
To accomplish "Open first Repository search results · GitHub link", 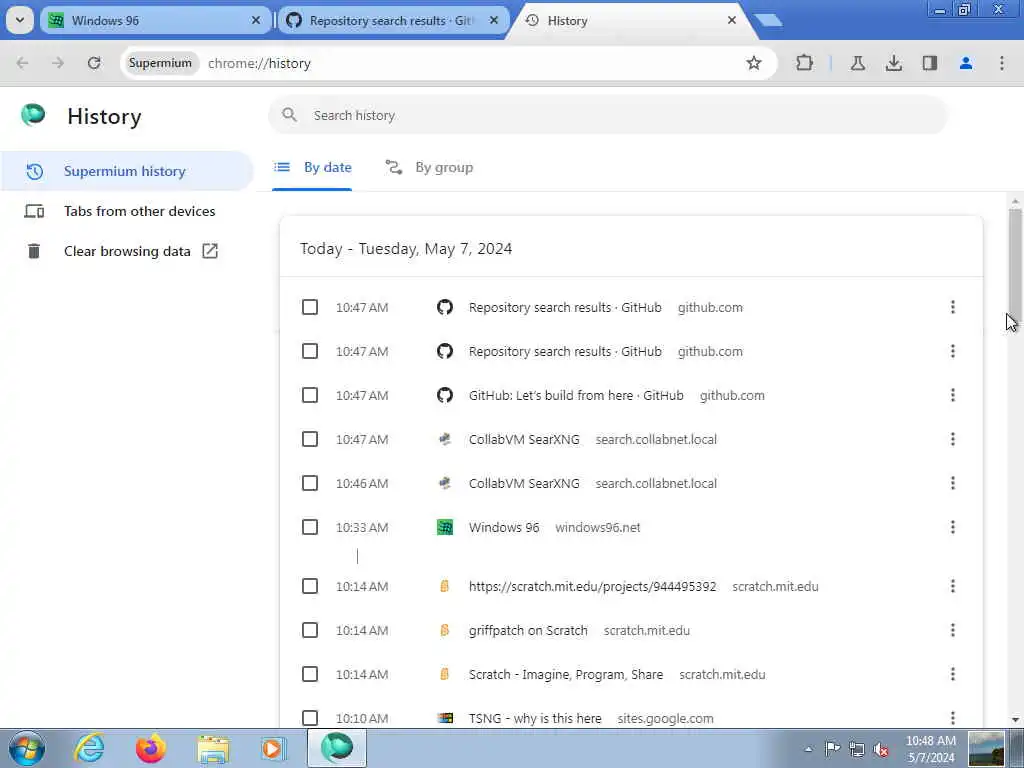I will [565, 307].
